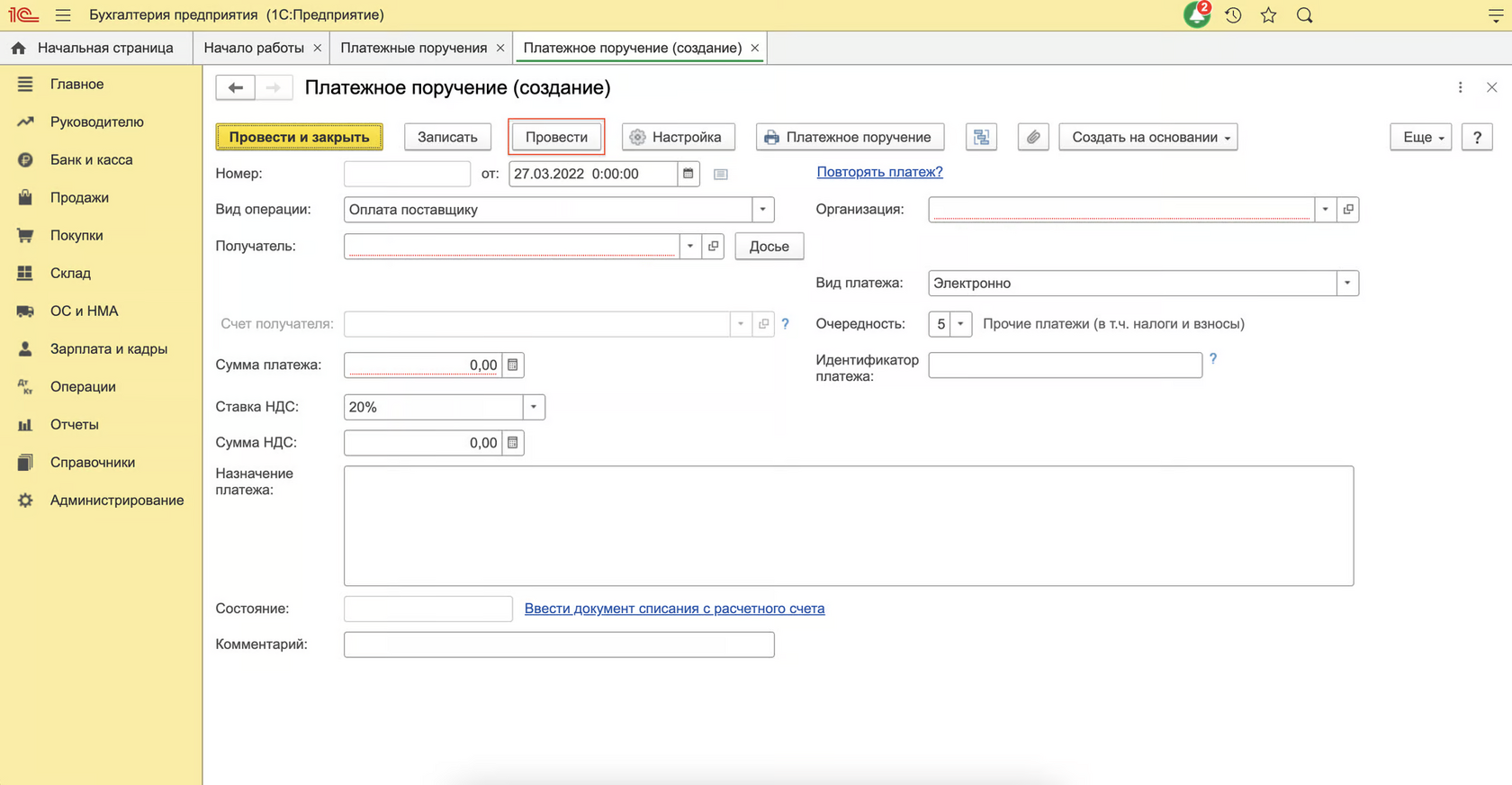Click into the Номер field

[407, 174]
